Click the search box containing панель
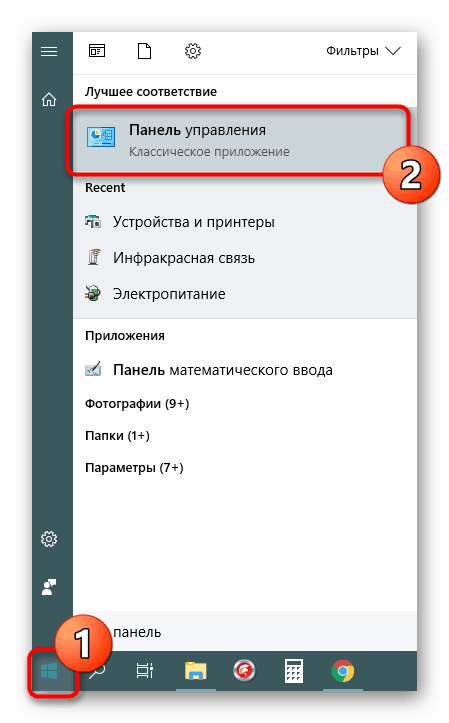The image size is (449, 723). 245,632
